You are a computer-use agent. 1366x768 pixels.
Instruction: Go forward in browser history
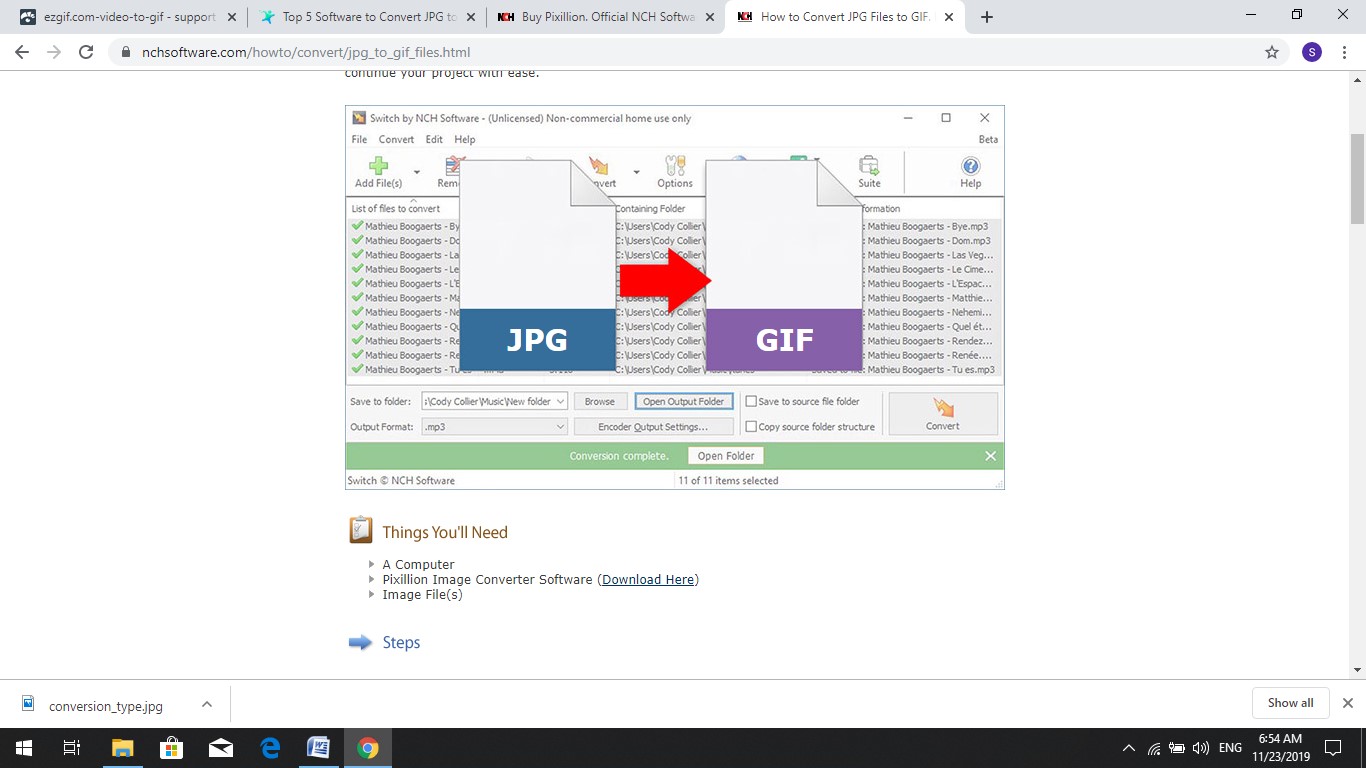54,52
